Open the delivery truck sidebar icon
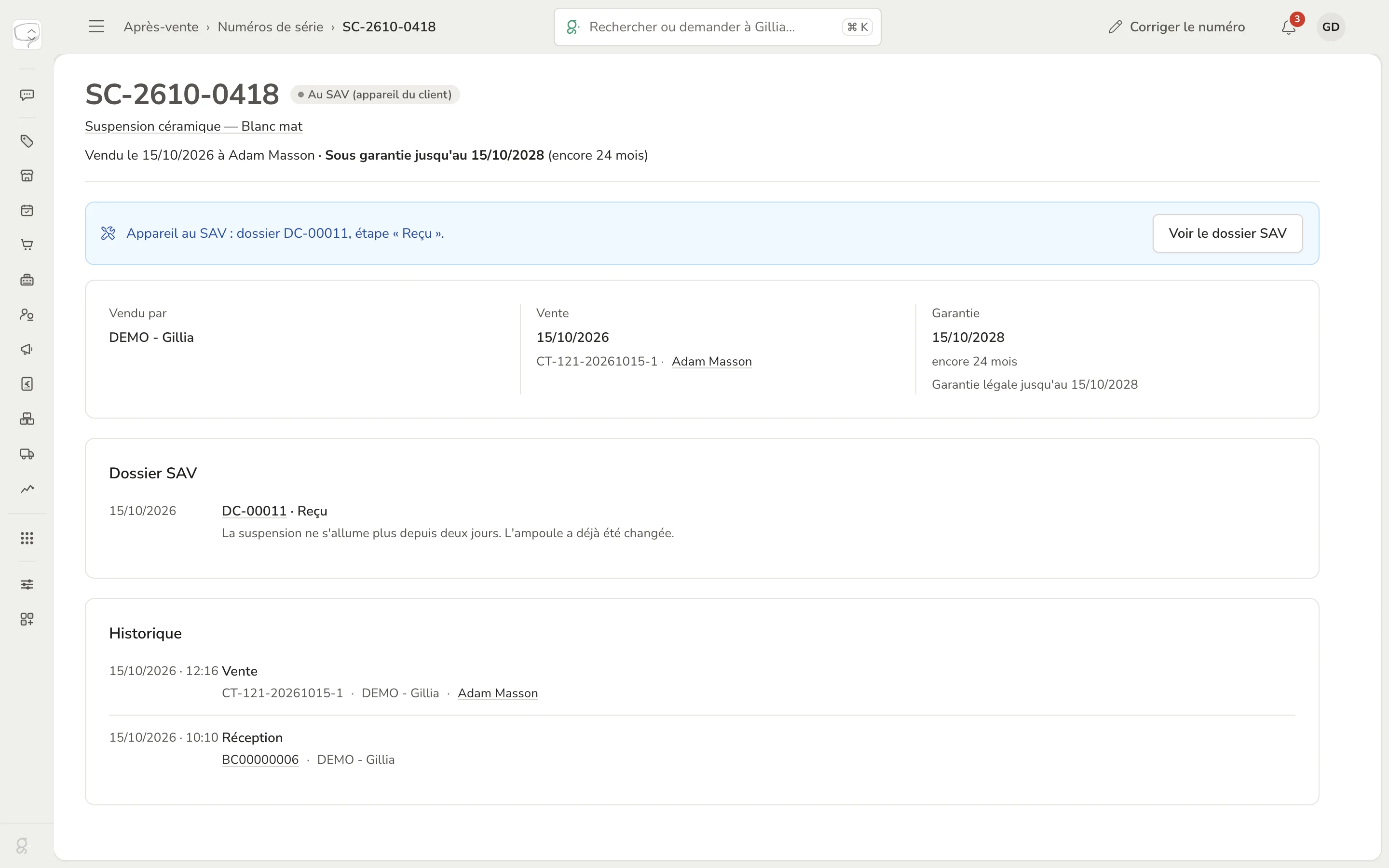The height and width of the screenshot is (868, 1389). [x=27, y=454]
